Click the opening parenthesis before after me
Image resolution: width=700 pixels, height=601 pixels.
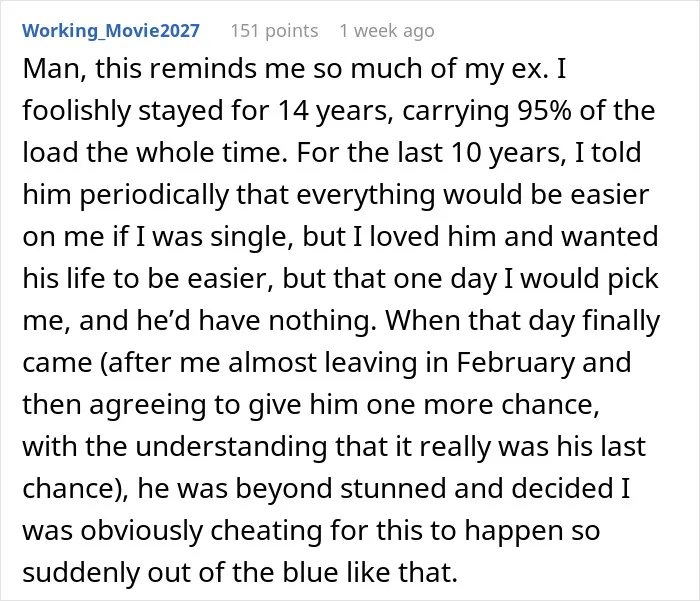(104, 363)
